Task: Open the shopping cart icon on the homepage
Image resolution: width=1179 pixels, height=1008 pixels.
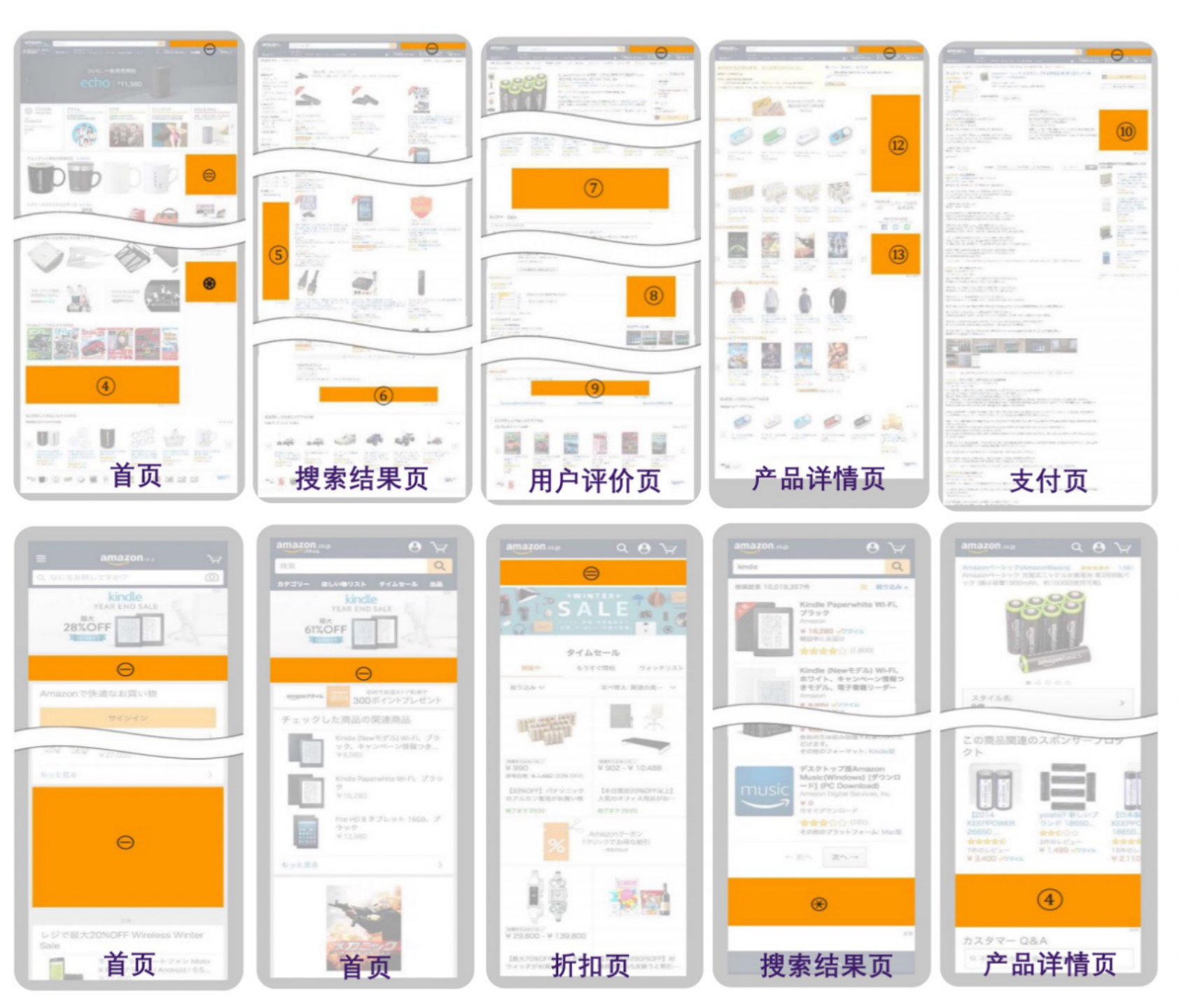Action: pos(215,559)
